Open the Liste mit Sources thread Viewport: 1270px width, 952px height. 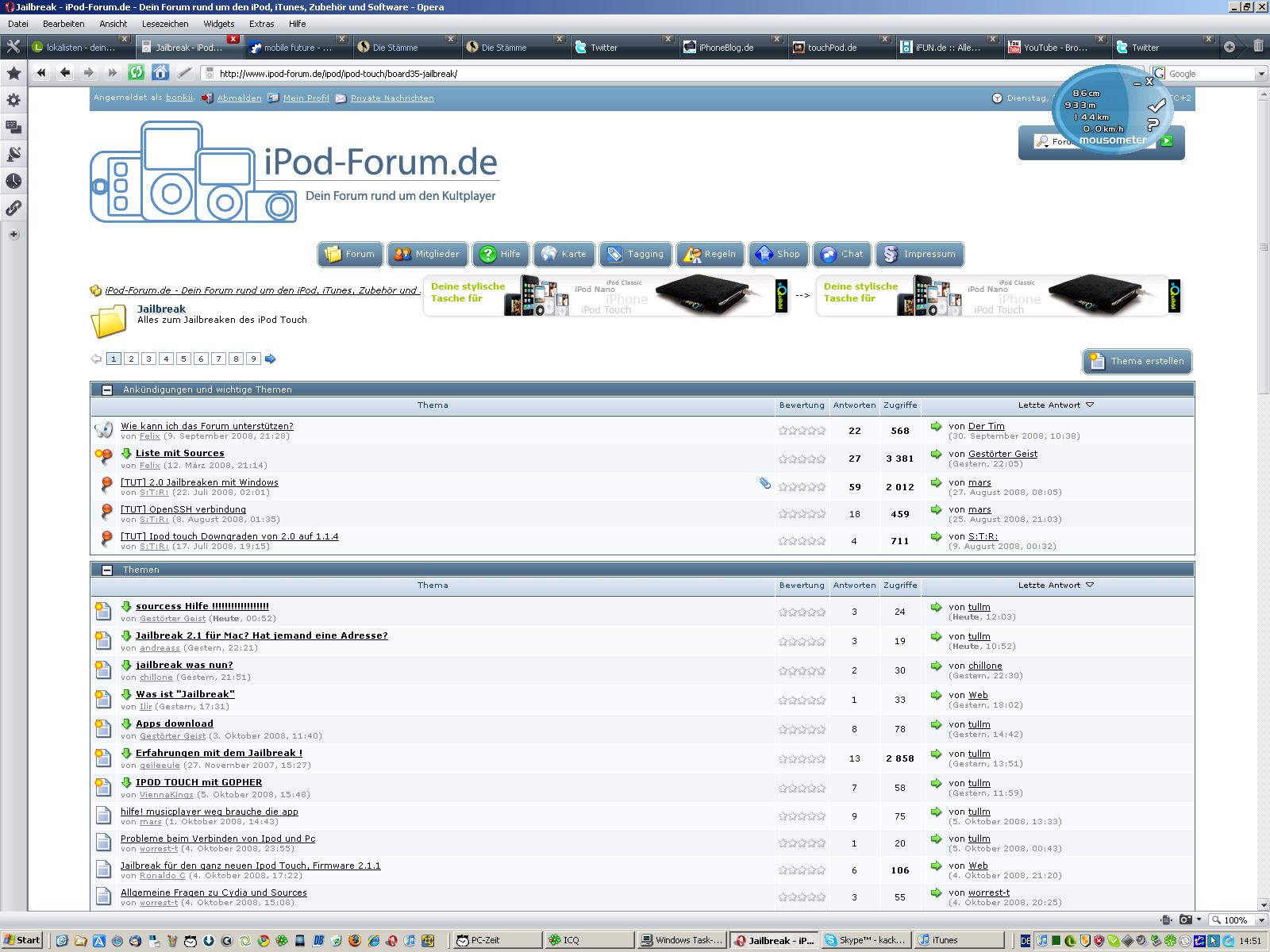(179, 453)
